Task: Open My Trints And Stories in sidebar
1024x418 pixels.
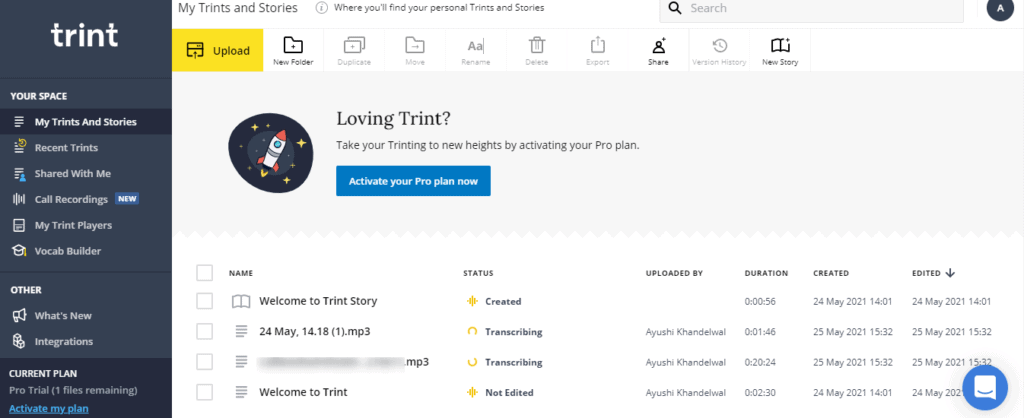Action: [x=86, y=121]
